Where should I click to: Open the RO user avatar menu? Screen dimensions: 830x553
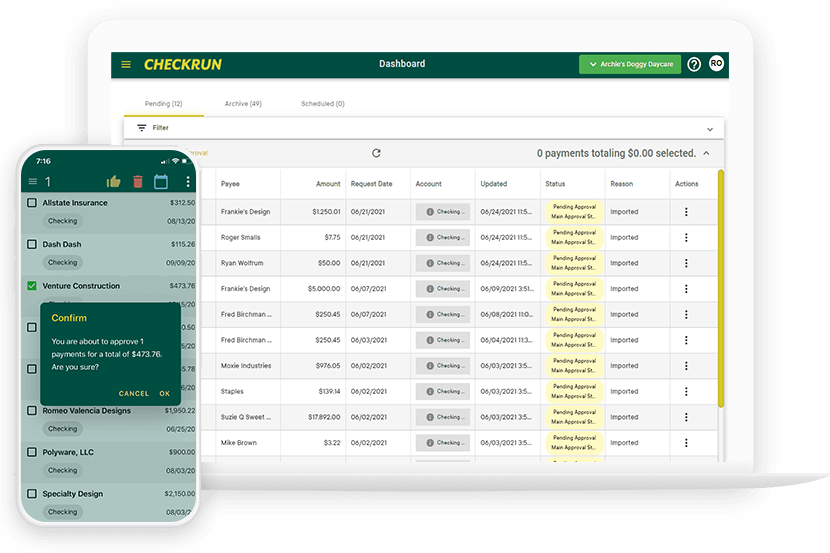[x=716, y=64]
